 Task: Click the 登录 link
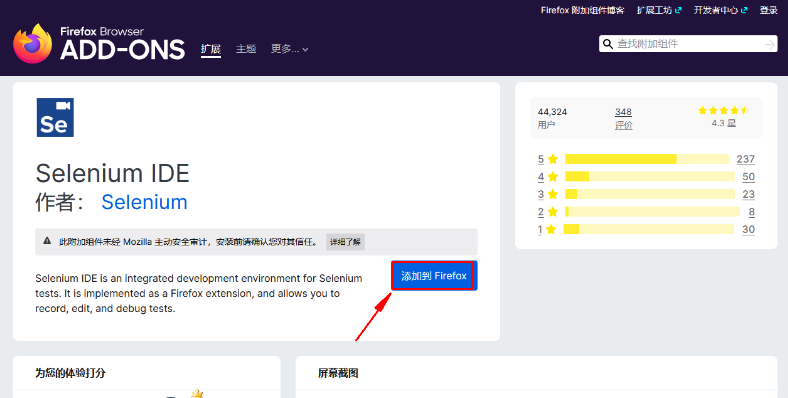tap(768, 10)
